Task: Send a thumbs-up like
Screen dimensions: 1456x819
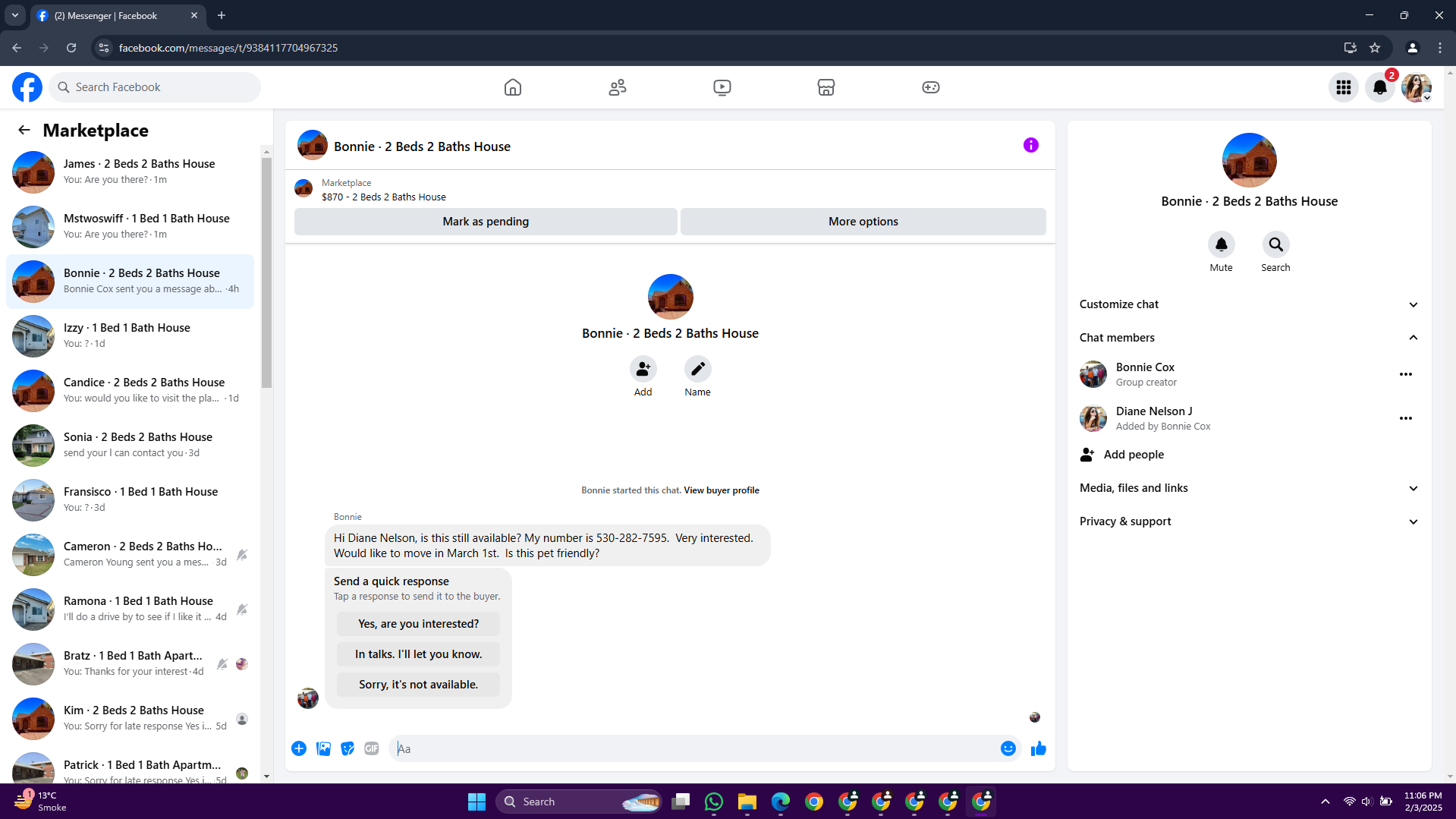Action: click(x=1039, y=748)
